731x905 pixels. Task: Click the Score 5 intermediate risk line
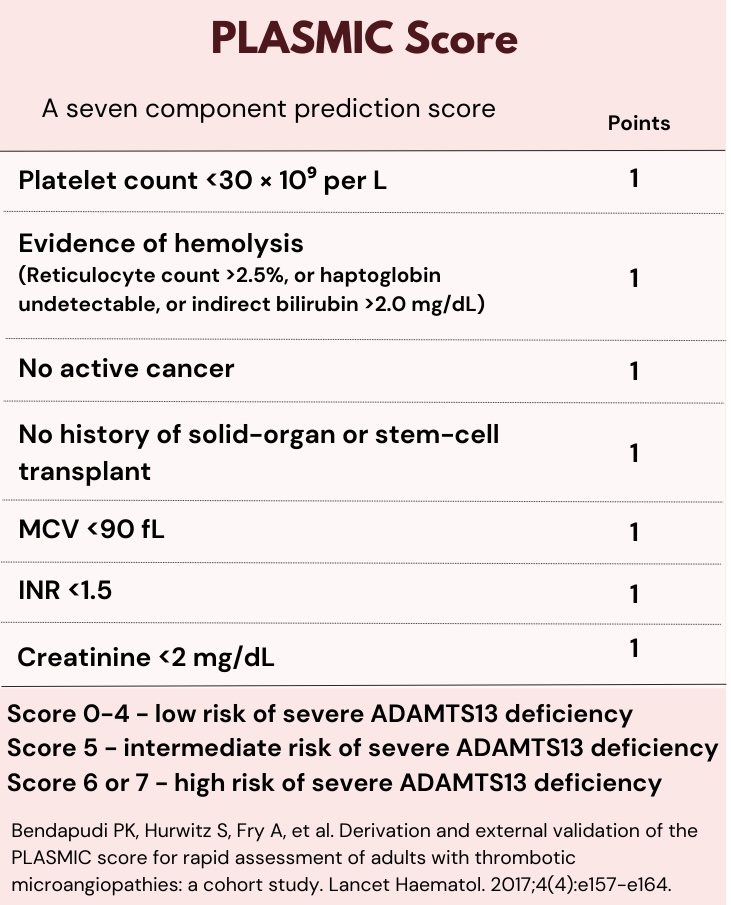coord(362,748)
